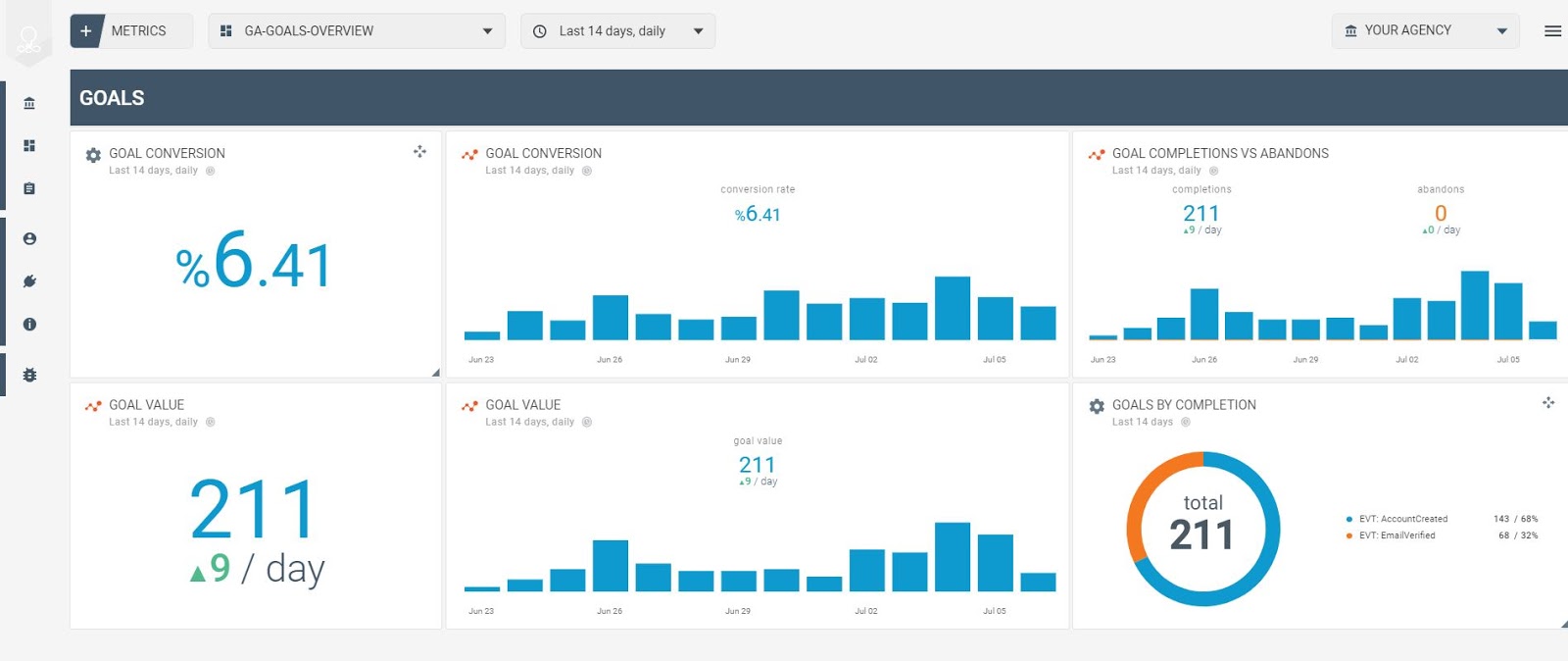Open the user account icon in sidebar
Screen dimensions: 1568x661
(29, 238)
